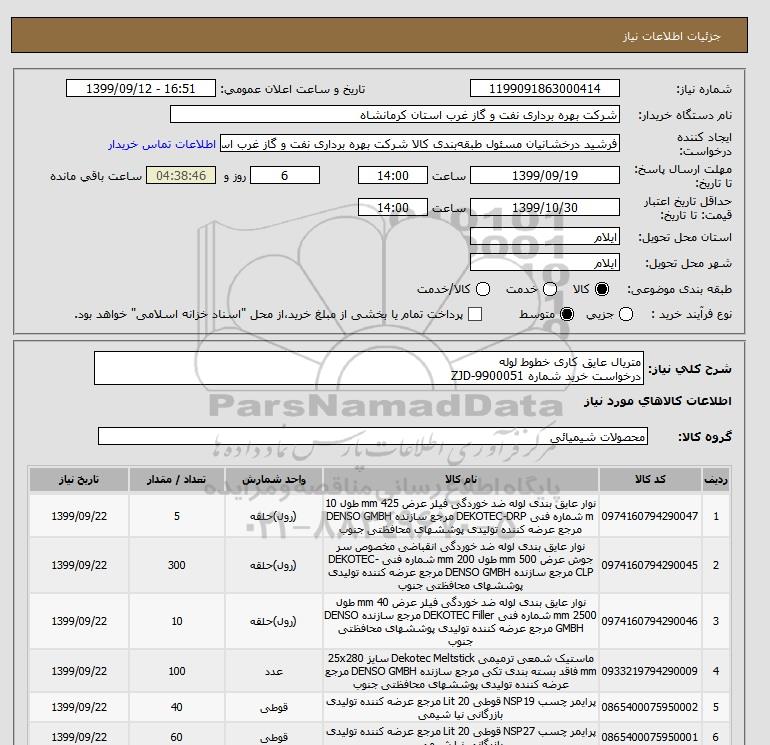
Task: Click the NSP27 primer item description
Action: coord(461,738)
